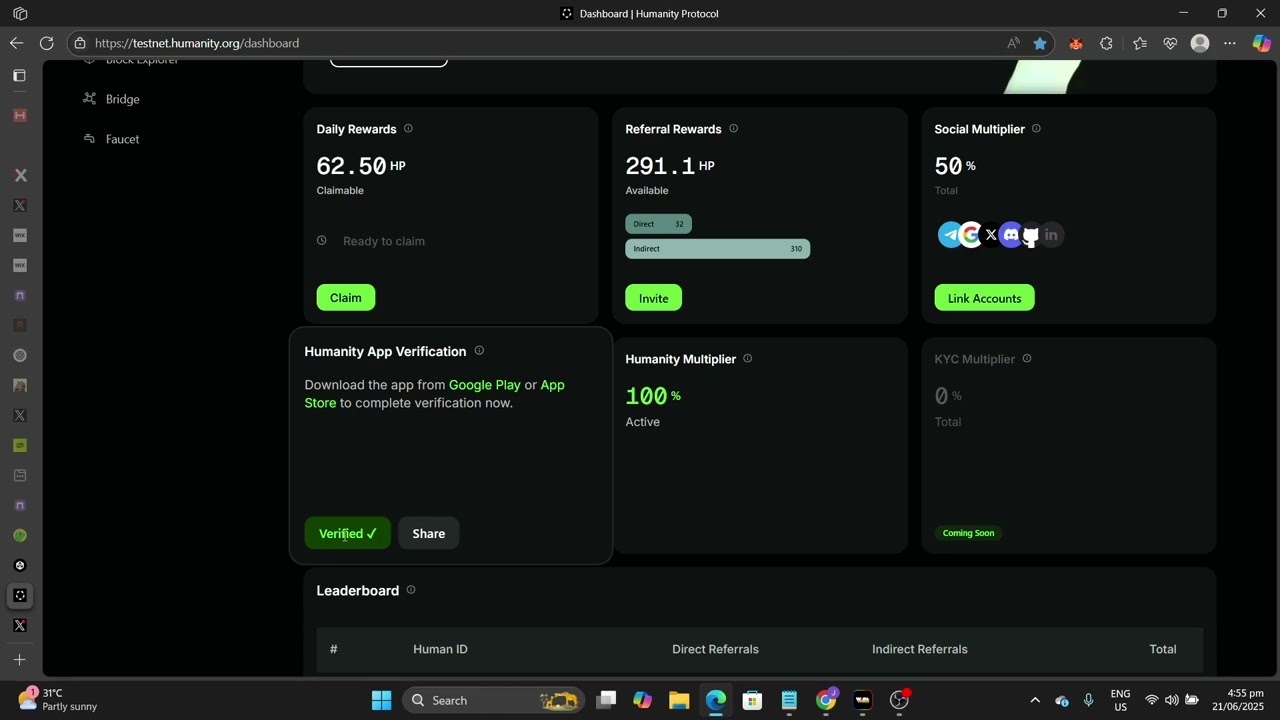1280x720 pixels.
Task: Click the X social icon in Social Multiplier
Action: [x=991, y=235]
